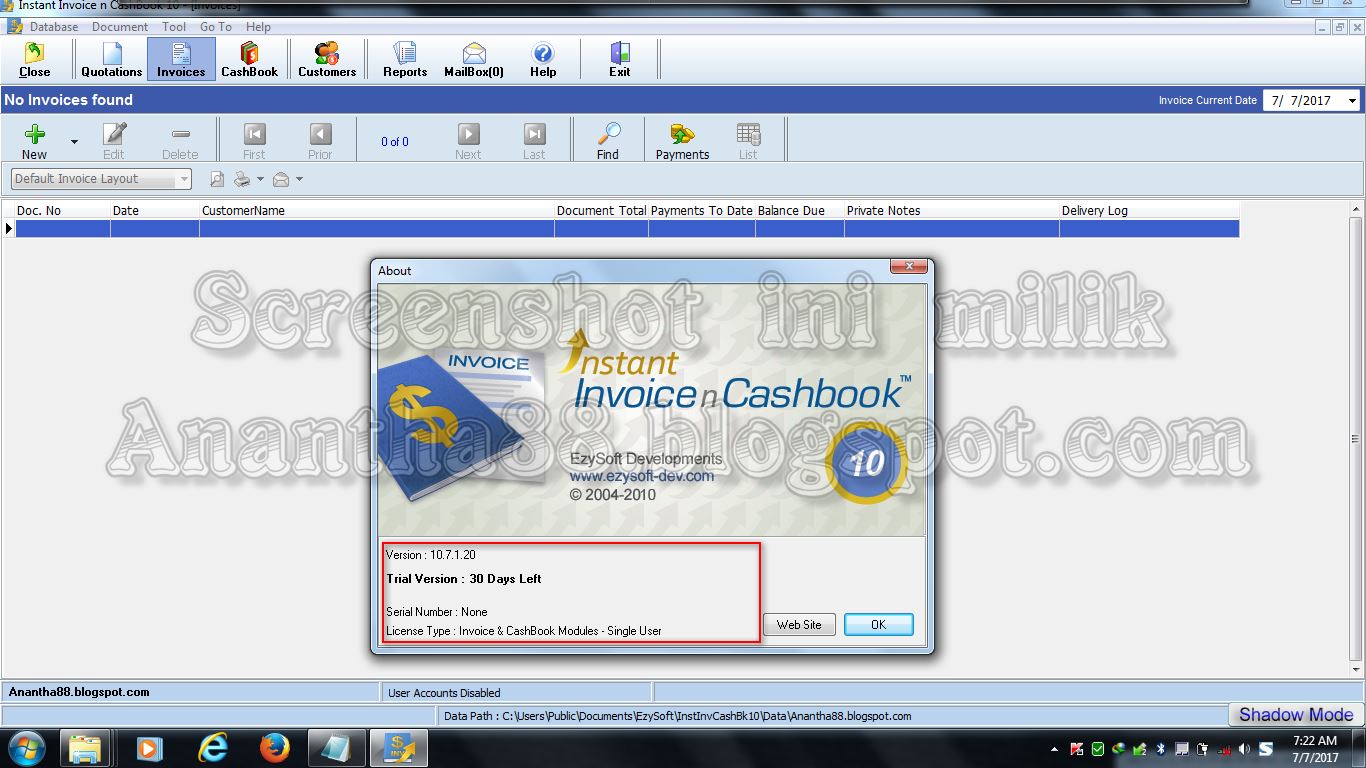This screenshot has width=1366, height=768.
Task: Click the Version : 10.7.1.20 text
Action: [431, 555]
